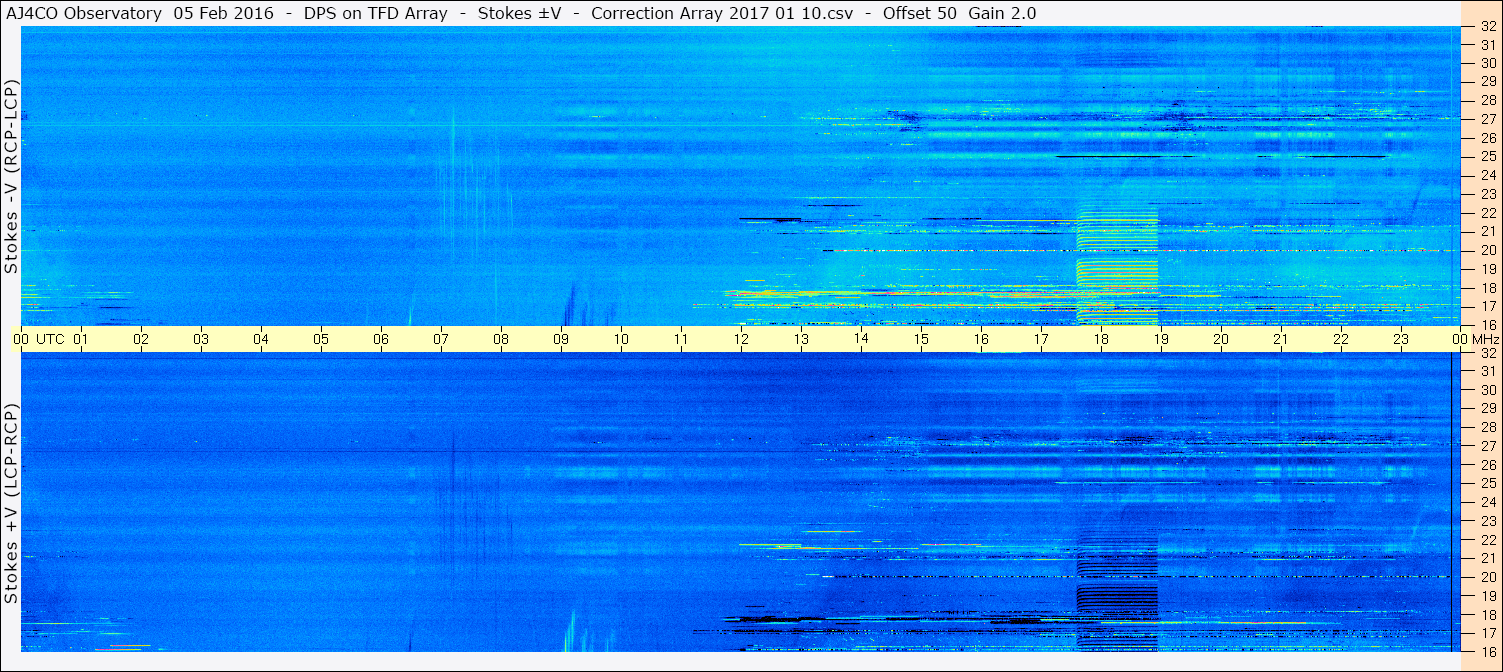Image resolution: width=1503 pixels, height=672 pixels.
Task: Select the 13 hour tick mark
Action: pyautogui.click(x=801, y=340)
